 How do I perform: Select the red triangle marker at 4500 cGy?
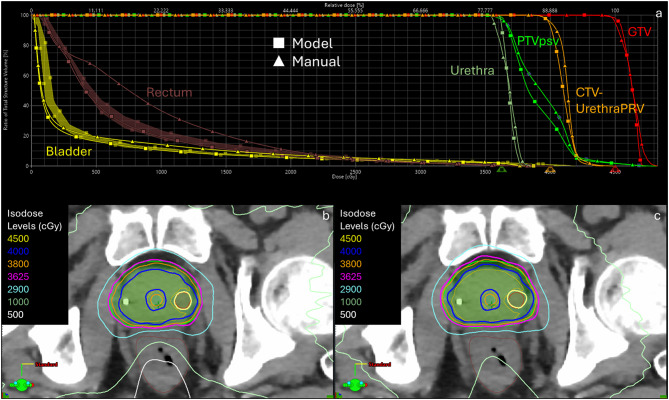[615, 170]
